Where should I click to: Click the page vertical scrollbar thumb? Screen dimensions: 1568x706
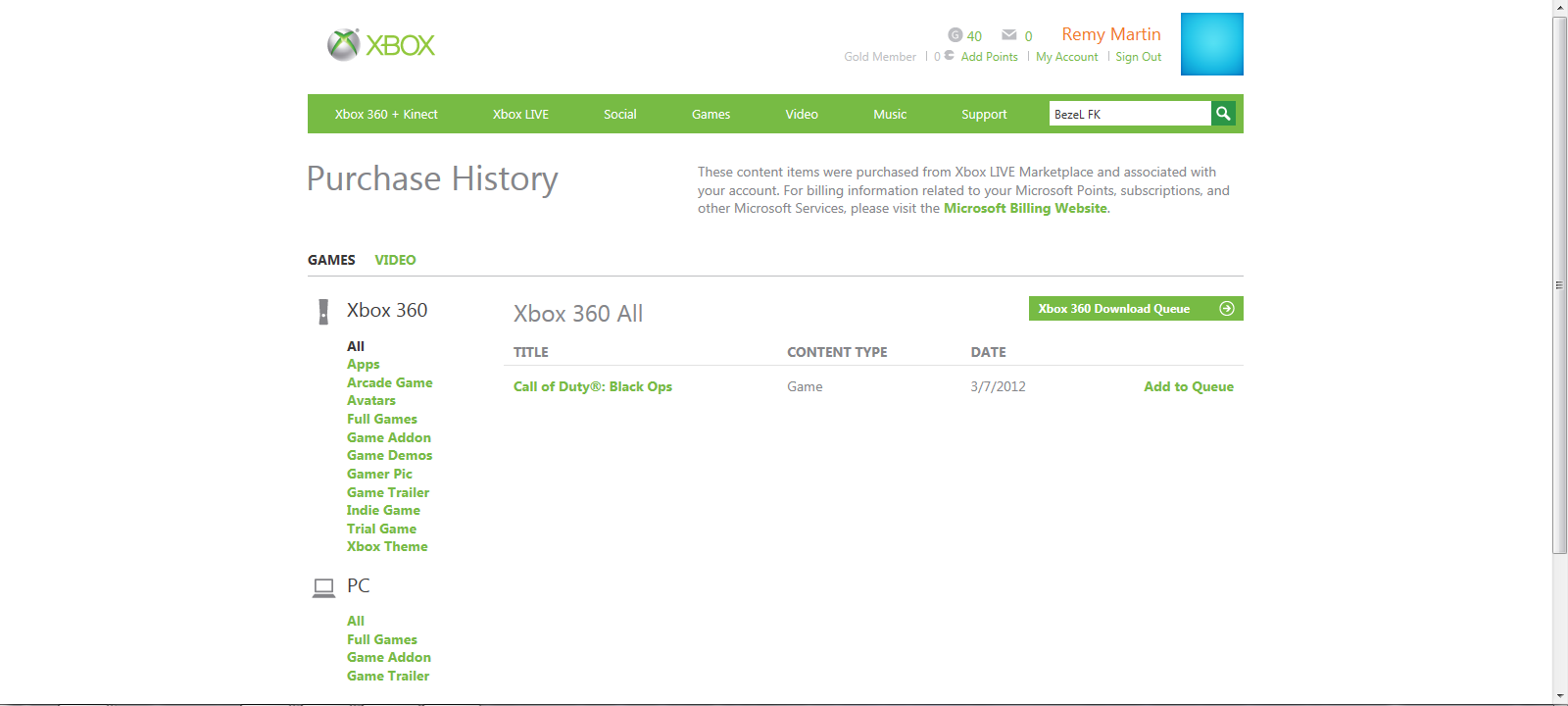(x=1560, y=285)
